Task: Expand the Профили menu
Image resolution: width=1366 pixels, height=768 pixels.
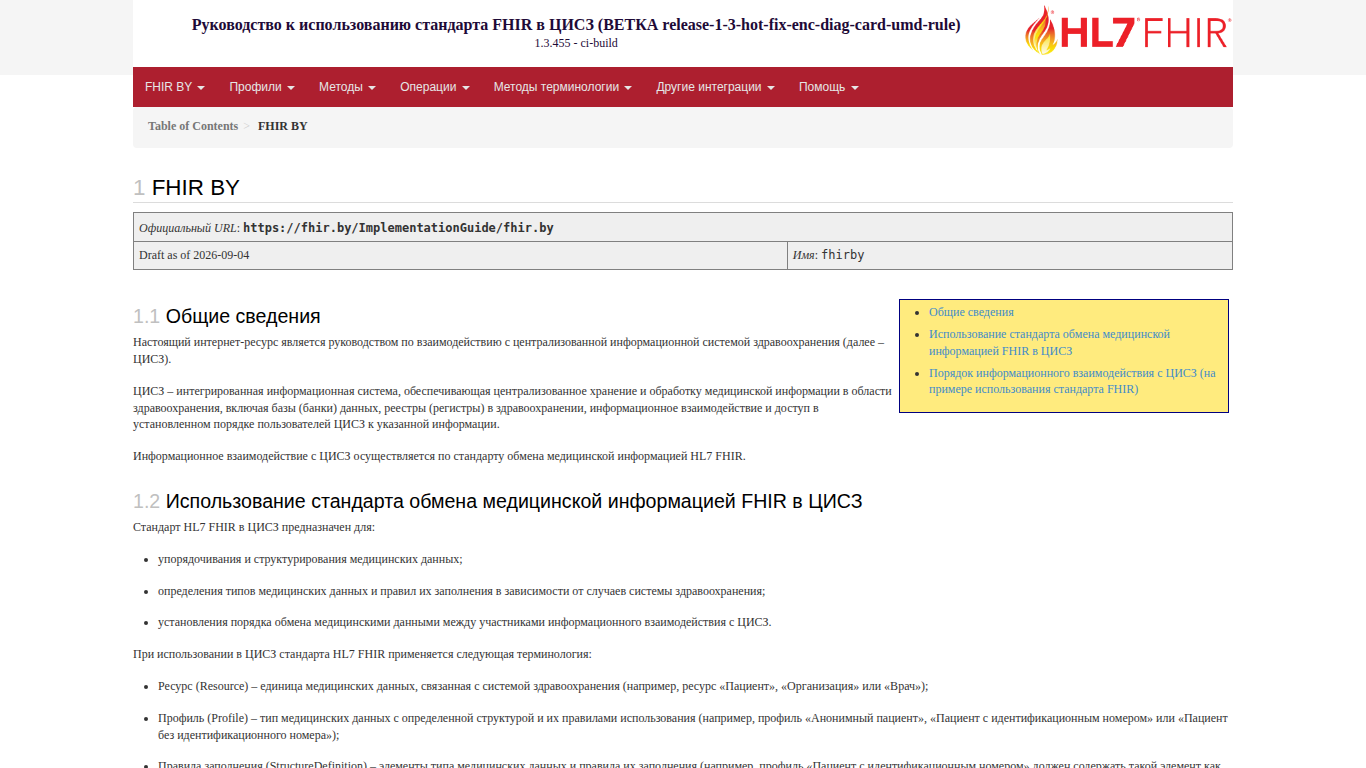Action: [x=262, y=87]
